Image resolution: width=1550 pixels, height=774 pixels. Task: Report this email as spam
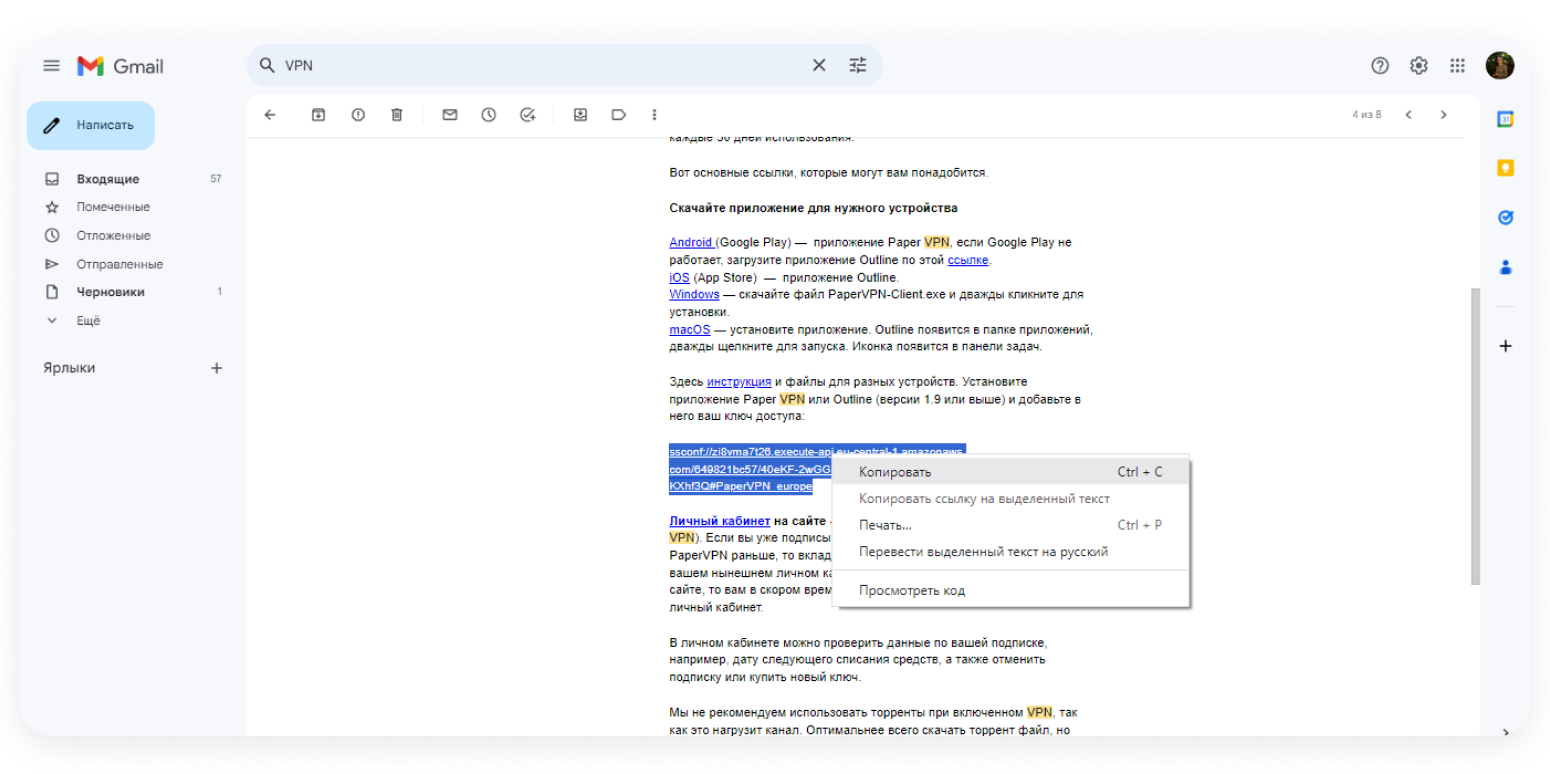click(x=358, y=115)
